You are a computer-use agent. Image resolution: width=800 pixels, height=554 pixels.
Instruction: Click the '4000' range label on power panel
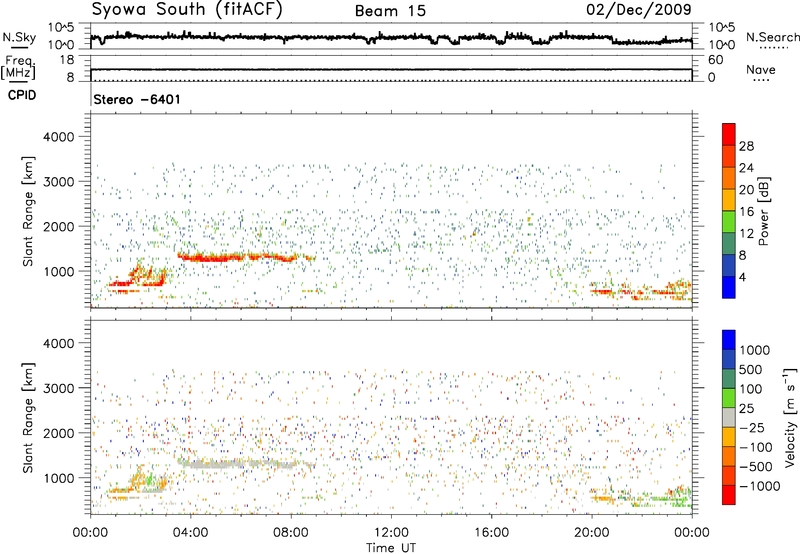point(58,137)
